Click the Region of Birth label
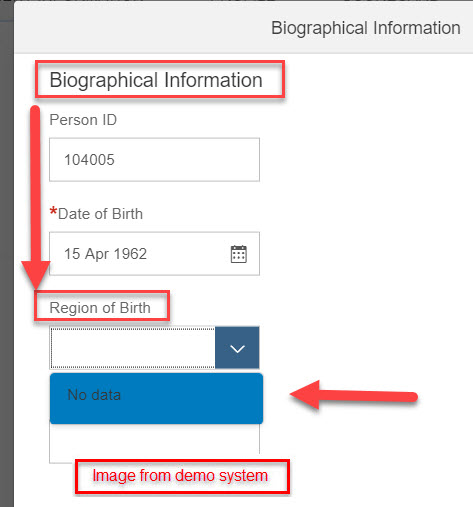 tap(100, 308)
